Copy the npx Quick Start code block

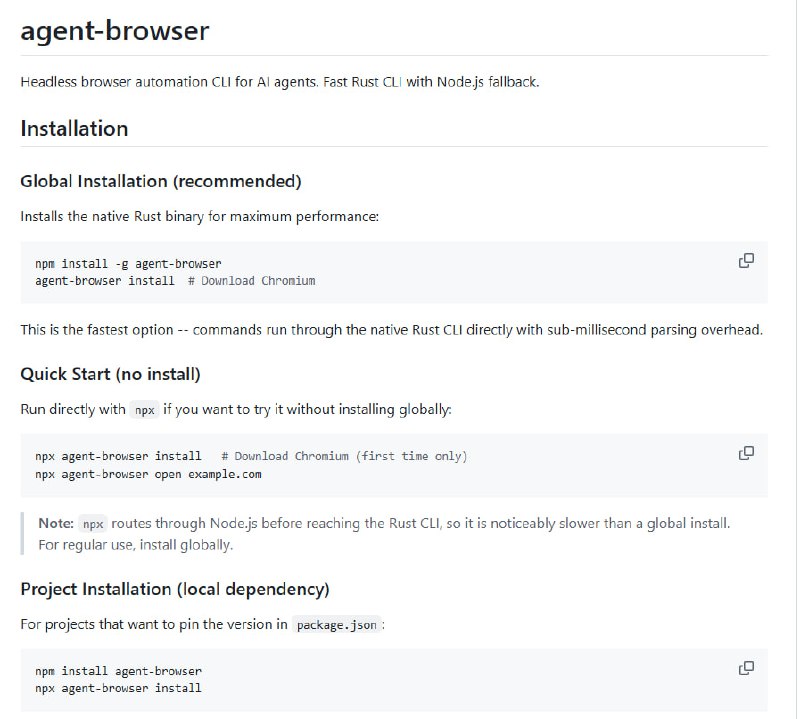[x=745, y=453]
